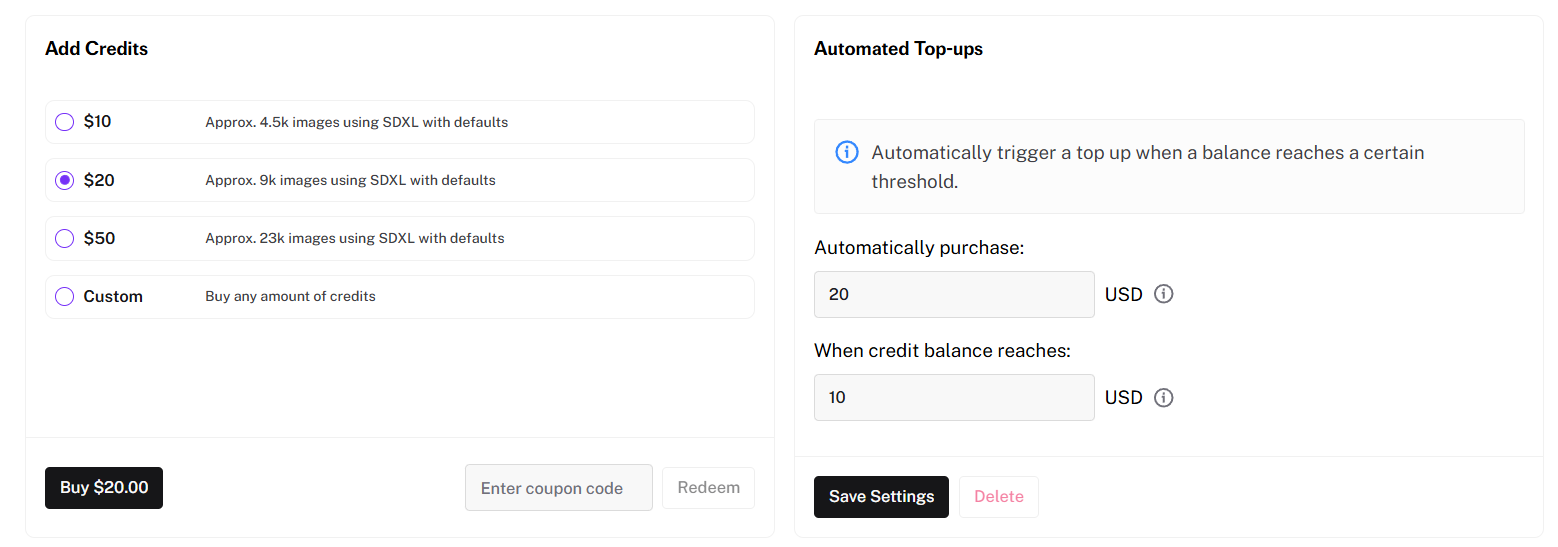Click the Add Credits heading
Image resolution: width=1558 pixels, height=547 pixels.
96,48
